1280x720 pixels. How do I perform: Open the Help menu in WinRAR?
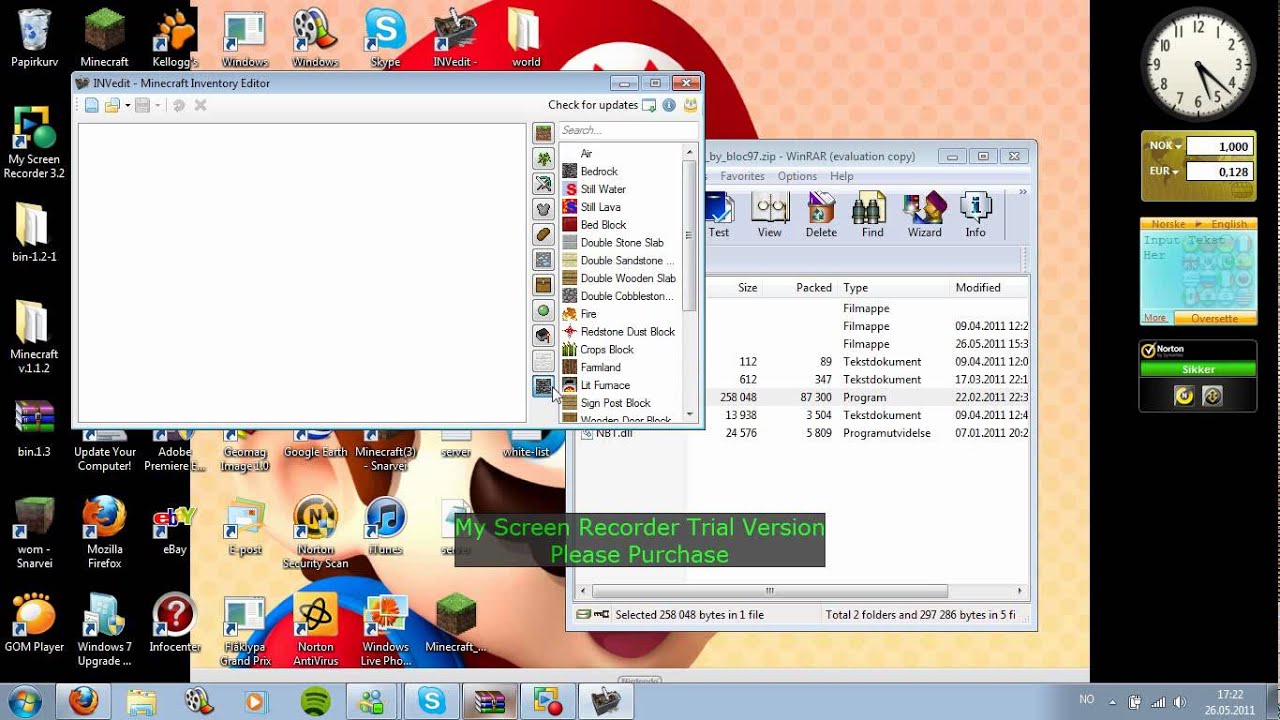[x=842, y=176]
